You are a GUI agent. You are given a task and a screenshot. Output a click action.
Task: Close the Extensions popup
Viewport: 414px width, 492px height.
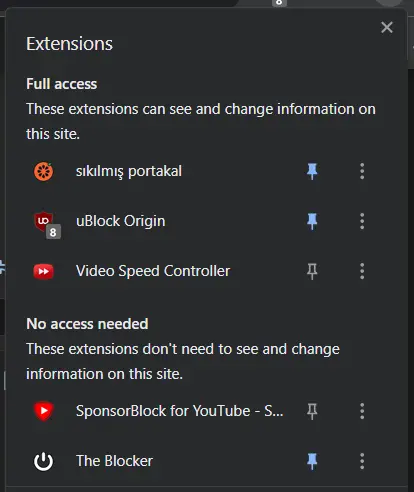[387, 27]
